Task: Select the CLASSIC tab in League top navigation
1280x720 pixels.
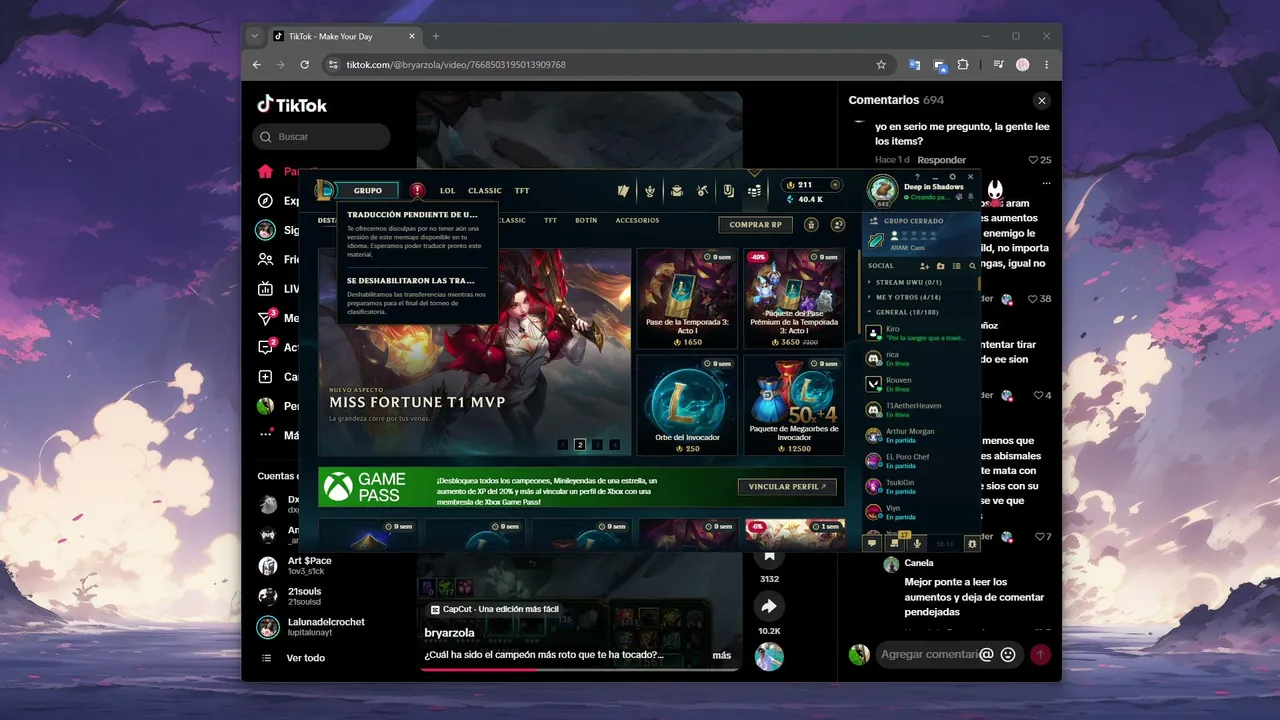Action: (485, 191)
